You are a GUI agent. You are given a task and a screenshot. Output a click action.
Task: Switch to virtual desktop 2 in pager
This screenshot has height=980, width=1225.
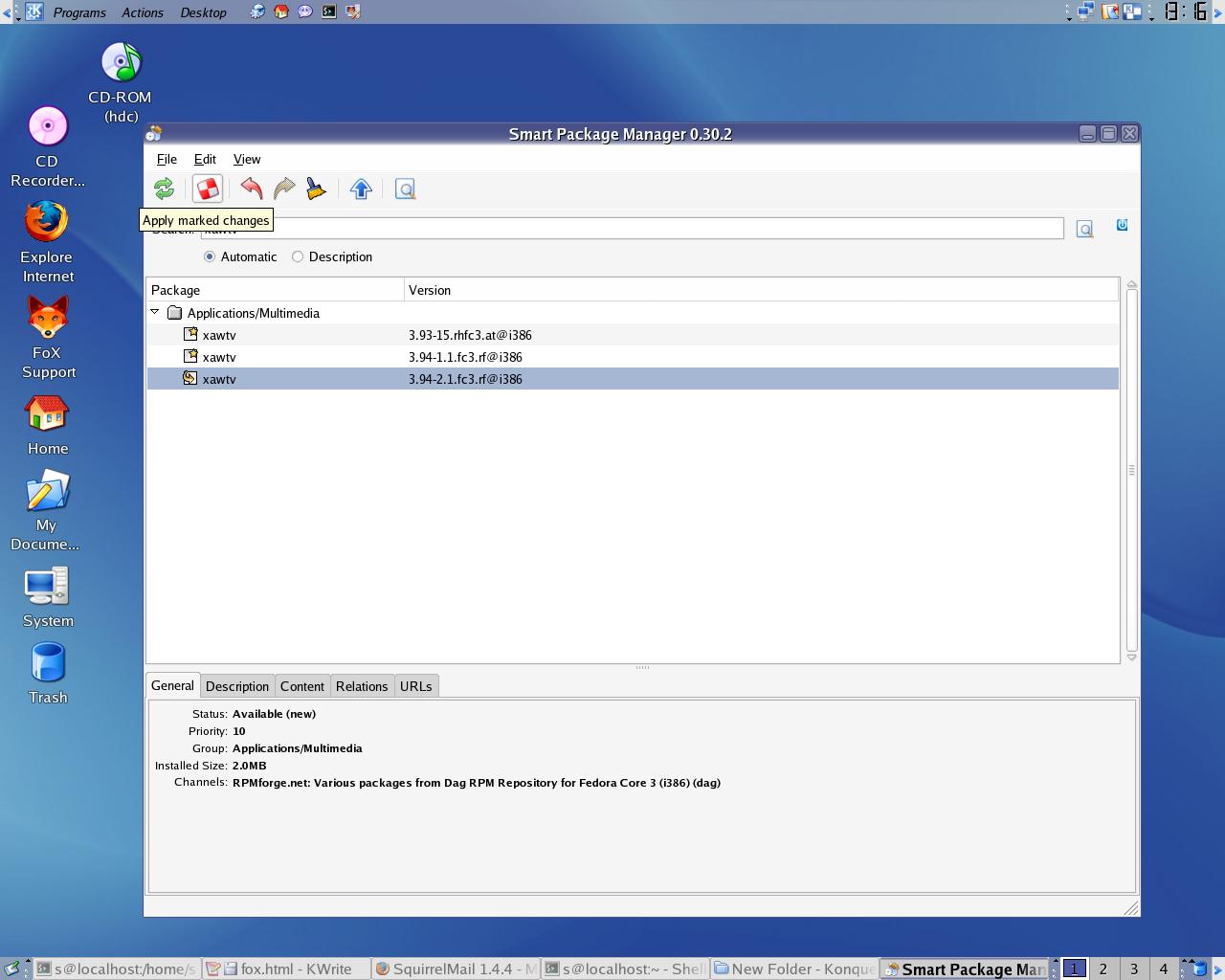point(1103,969)
